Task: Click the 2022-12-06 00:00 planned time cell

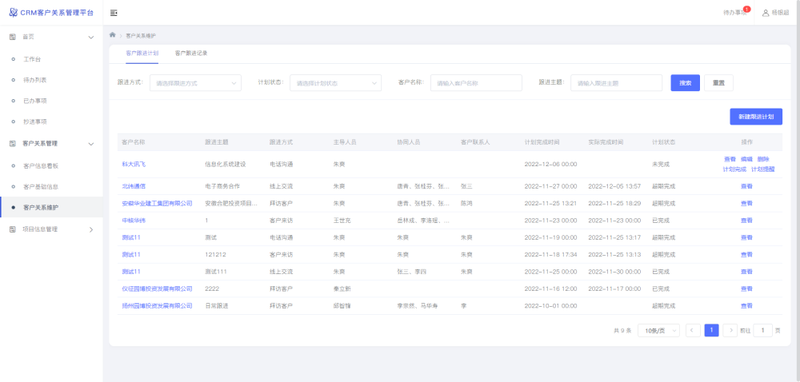Action: 551,164
